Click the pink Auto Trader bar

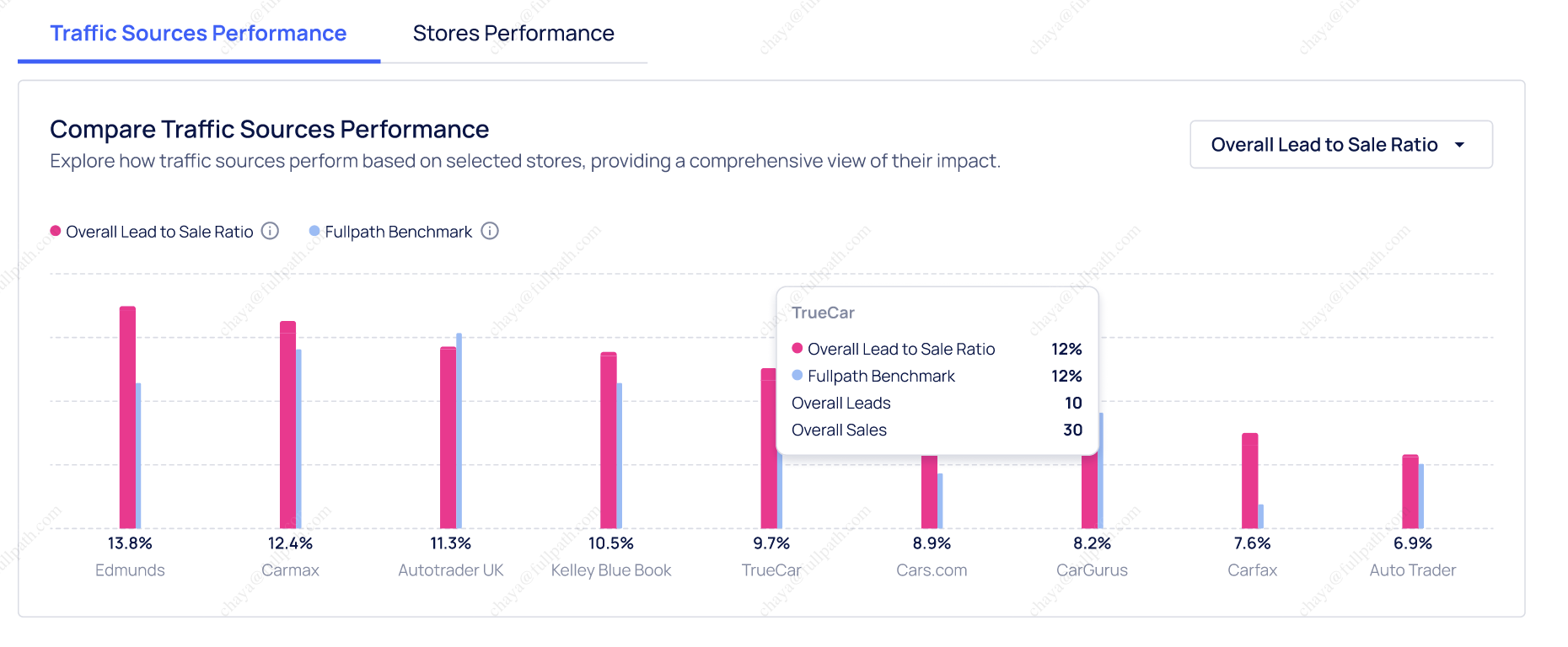click(x=1410, y=491)
